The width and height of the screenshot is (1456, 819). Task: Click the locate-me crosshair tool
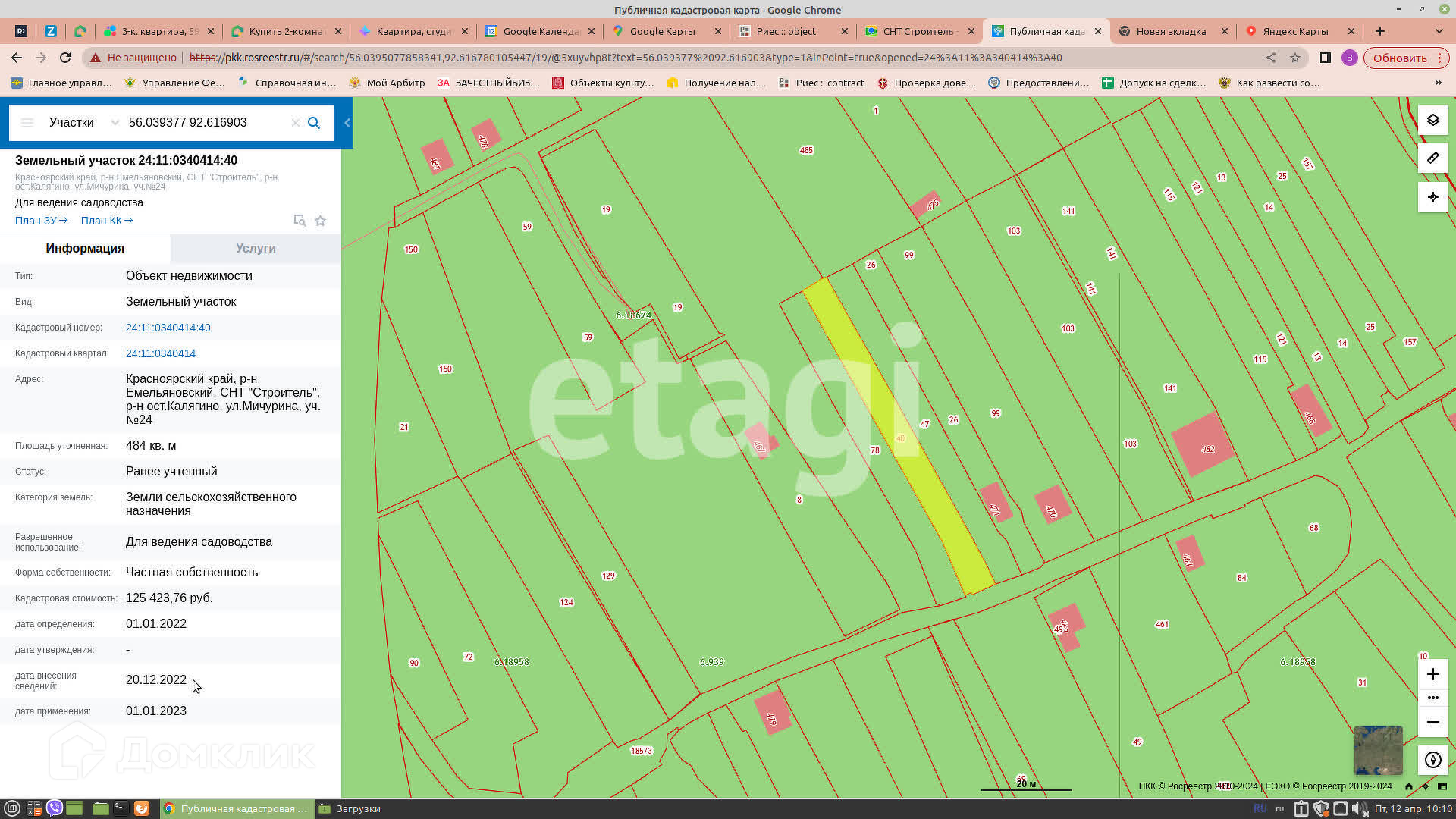pyautogui.click(x=1432, y=197)
